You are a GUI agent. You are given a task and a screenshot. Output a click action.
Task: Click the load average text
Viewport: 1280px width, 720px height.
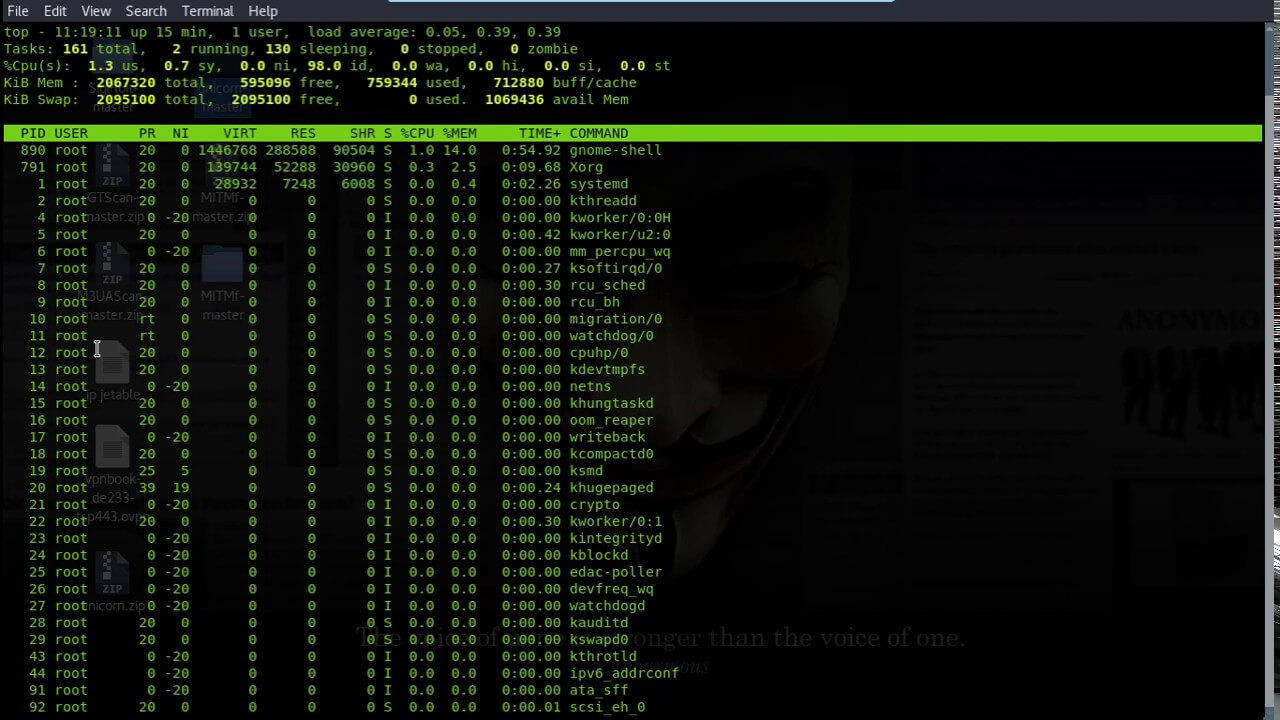pos(434,32)
